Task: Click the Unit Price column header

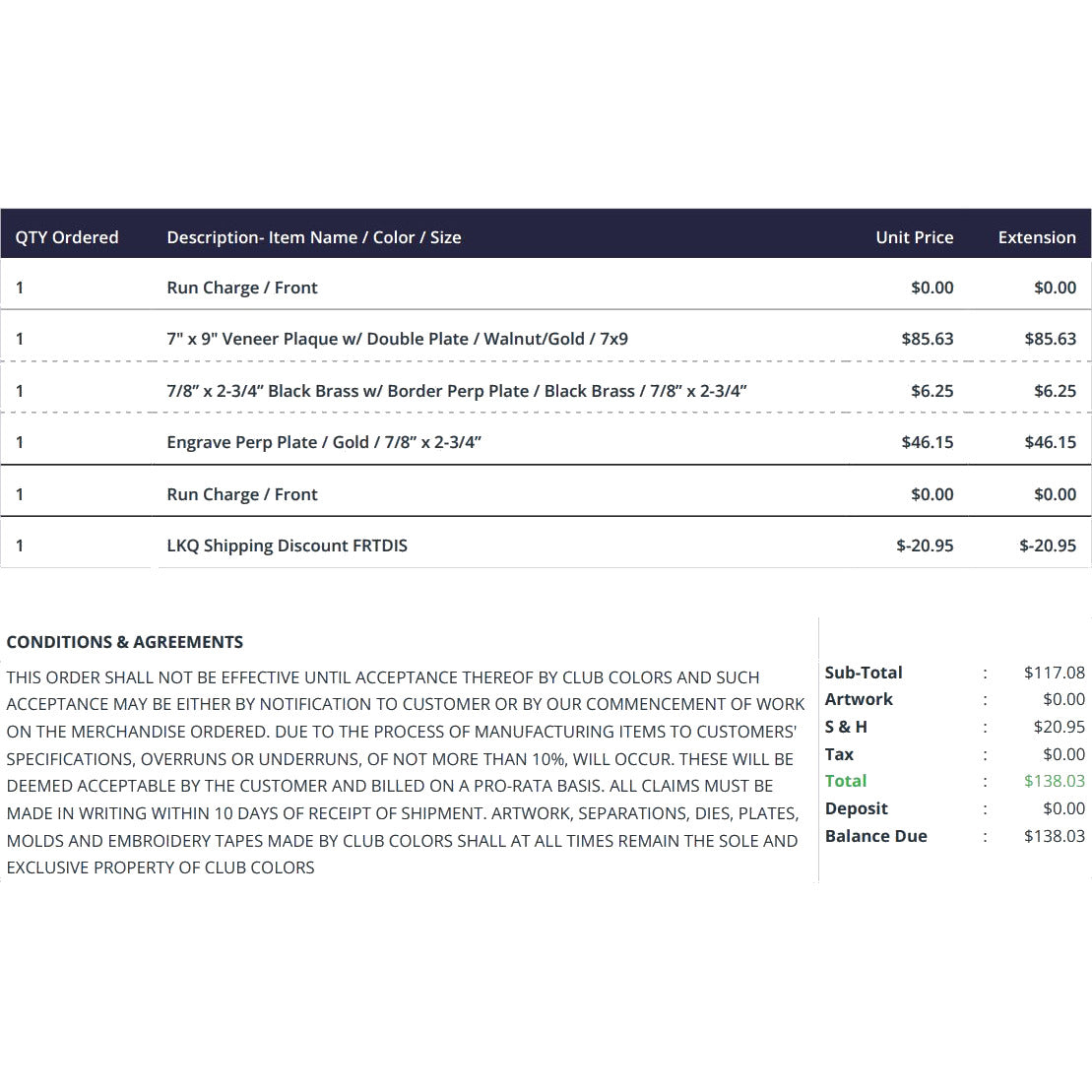Action: coord(915,237)
